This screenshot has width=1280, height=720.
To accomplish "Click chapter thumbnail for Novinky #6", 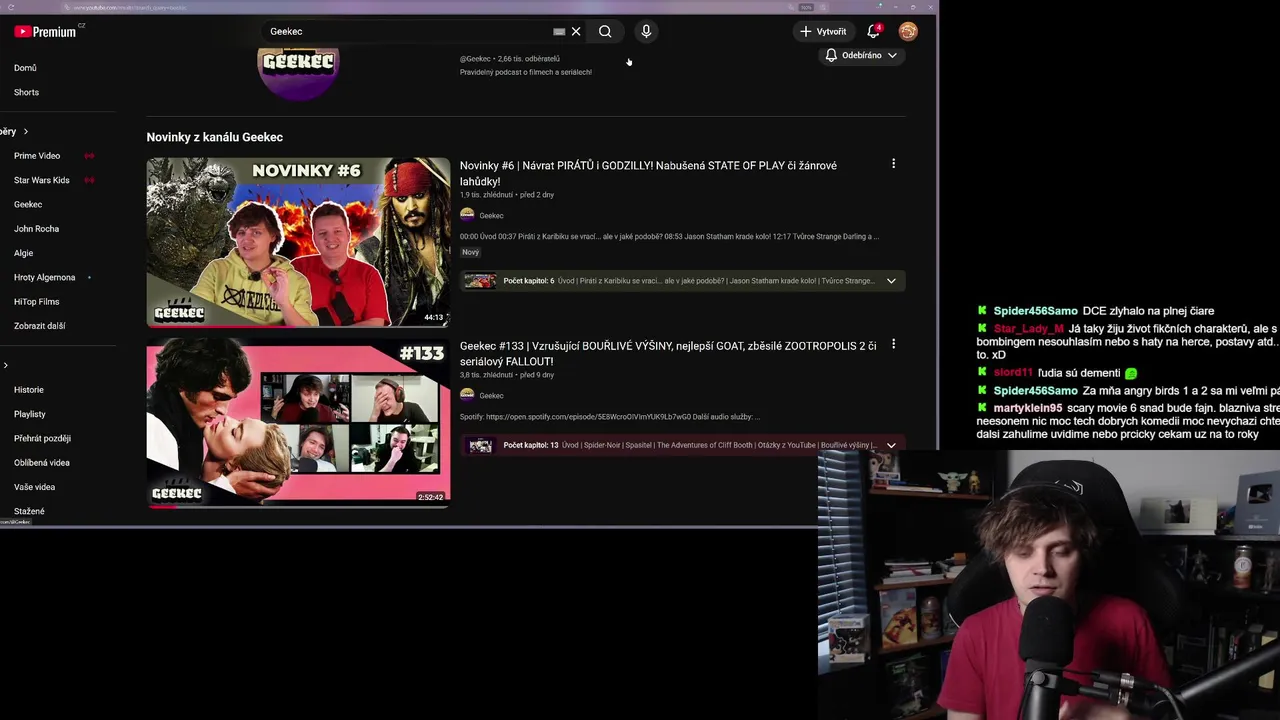I will (479, 281).
